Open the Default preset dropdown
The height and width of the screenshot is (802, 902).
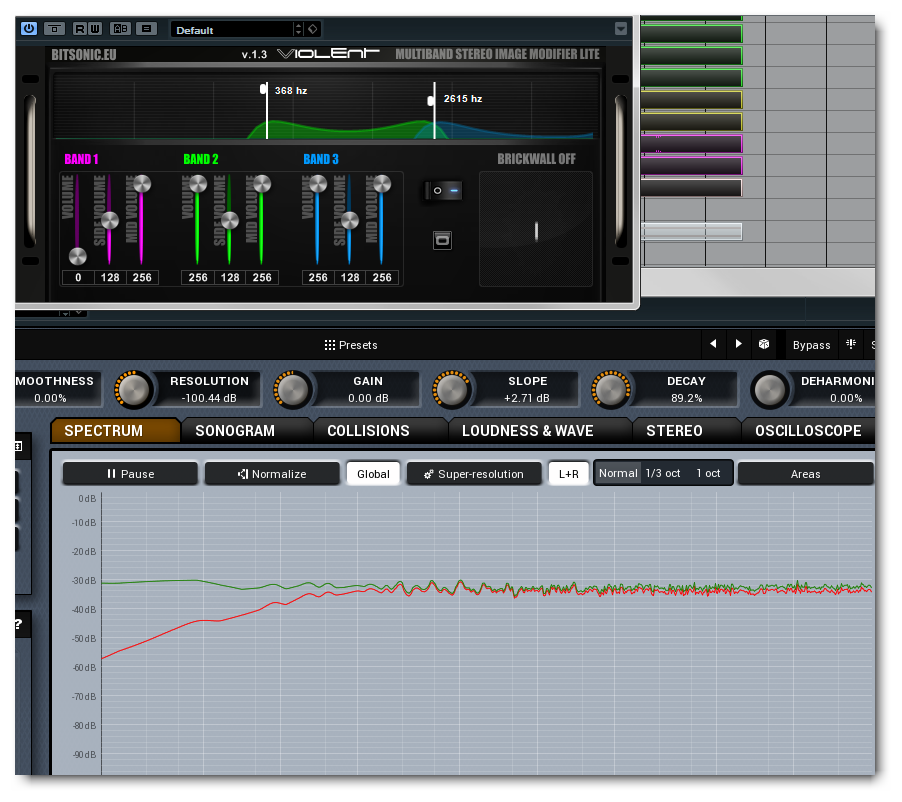[233, 29]
